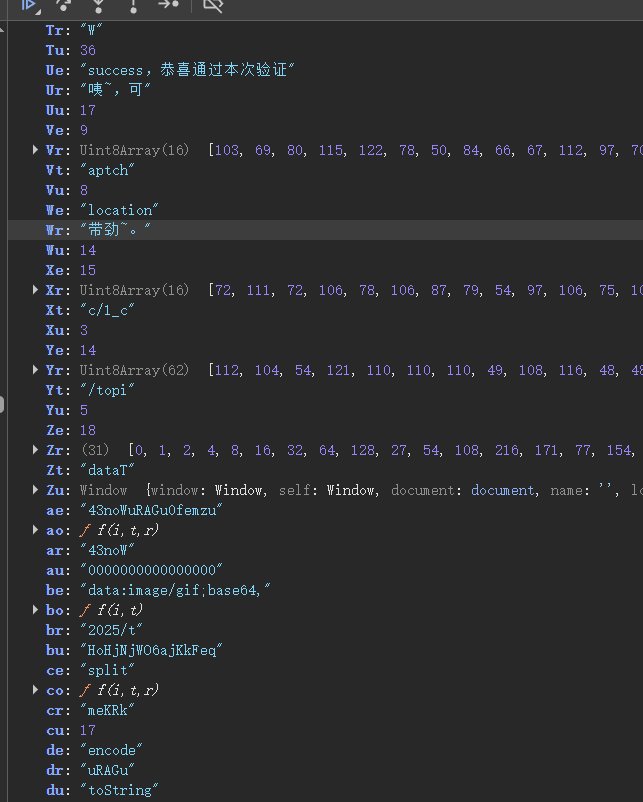Screen dimensions: 643x802
Task: Click the ae value "43noWuRAGuOfemzu"
Action: pos(151,510)
